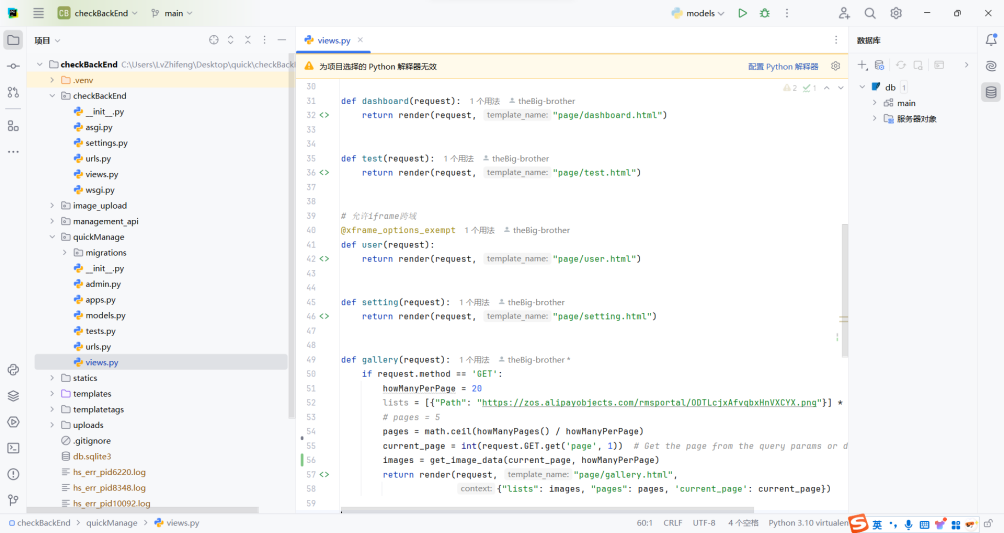The image size is (1004, 533).
Task: Click the Run button in the toolbar
Action: (x=742, y=13)
